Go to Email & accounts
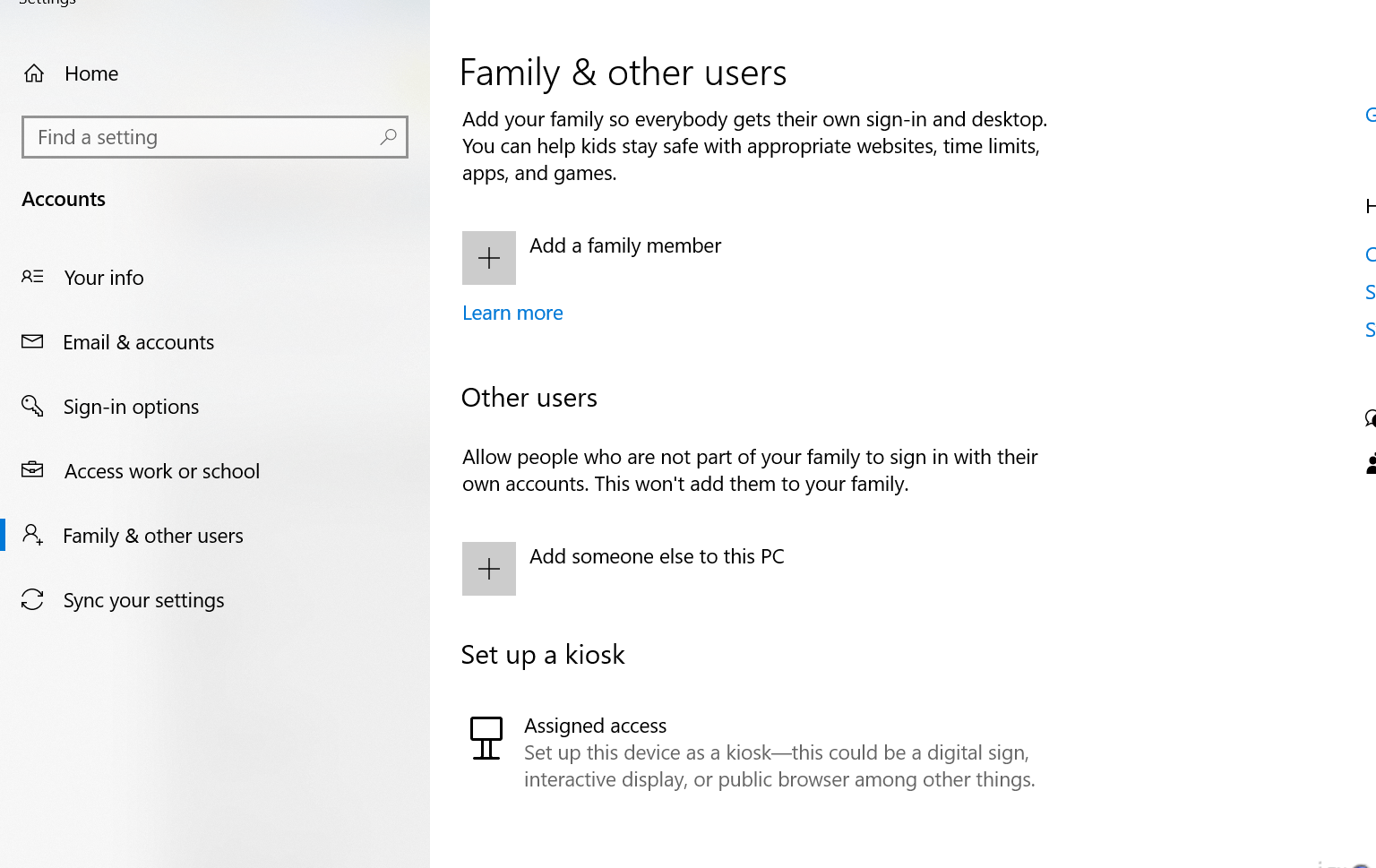1376x868 pixels. tap(139, 342)
